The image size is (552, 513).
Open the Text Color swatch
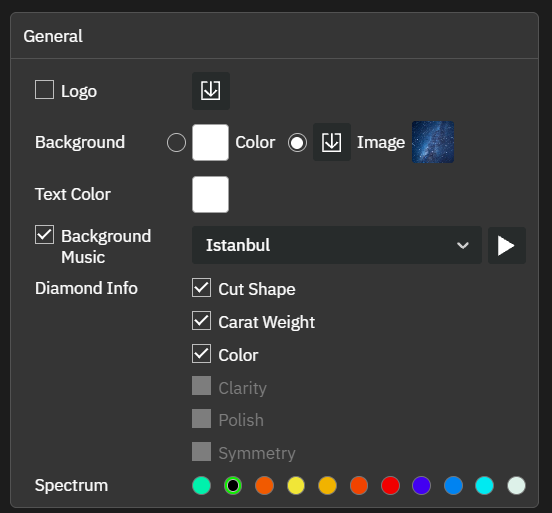(x=211, y=194)
